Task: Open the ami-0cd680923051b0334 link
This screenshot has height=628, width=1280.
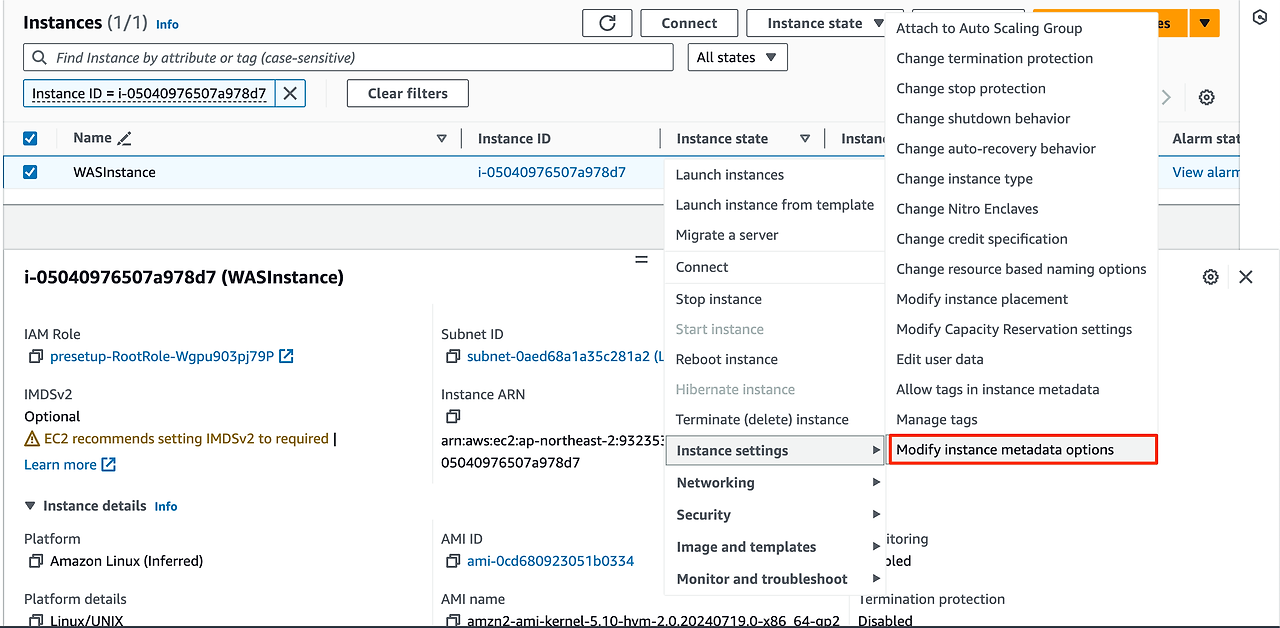Action: [550, 561]
